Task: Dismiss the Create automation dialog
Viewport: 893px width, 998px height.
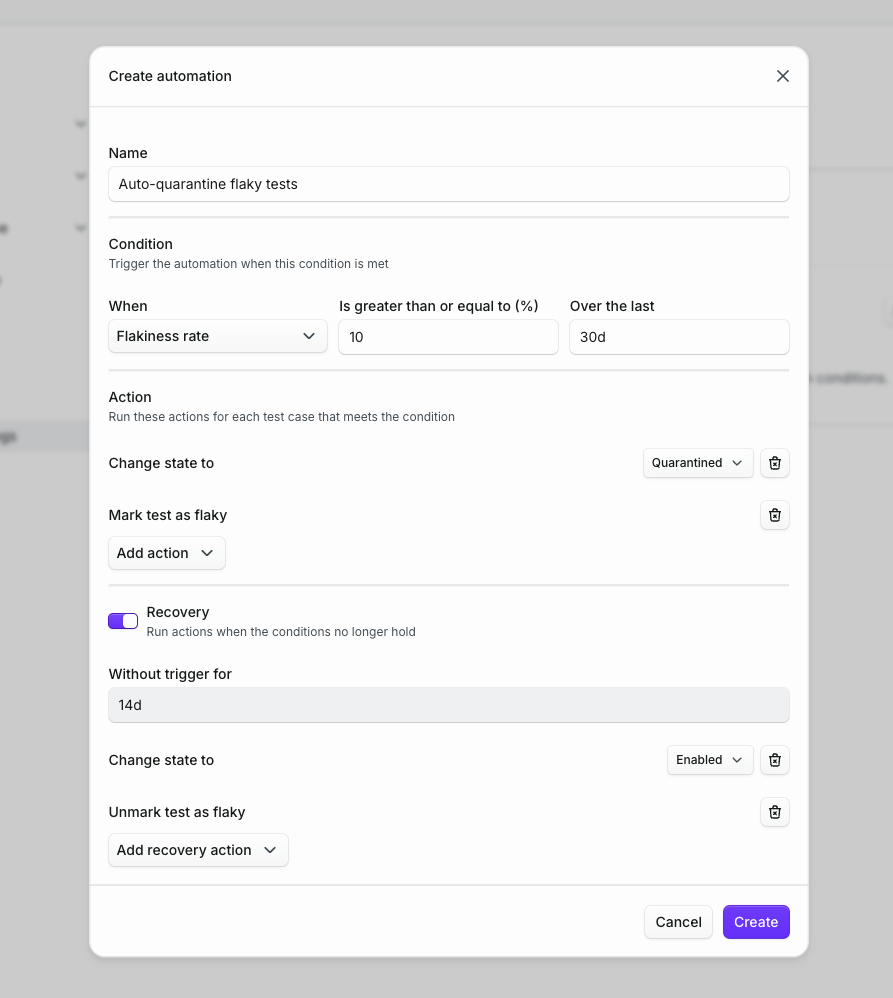Action: [x=783, y=76]
